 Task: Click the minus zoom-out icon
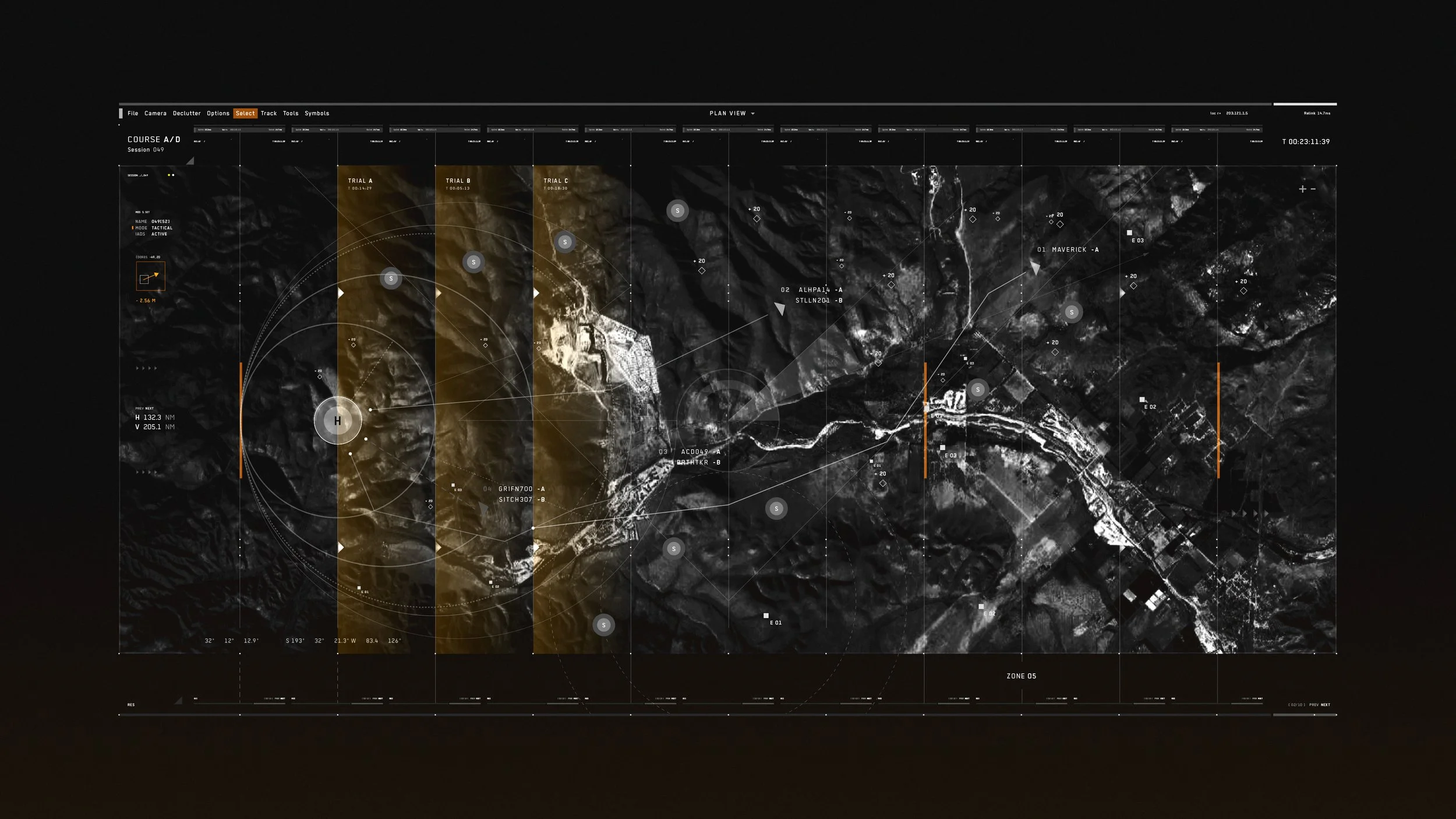point(1313,189)
